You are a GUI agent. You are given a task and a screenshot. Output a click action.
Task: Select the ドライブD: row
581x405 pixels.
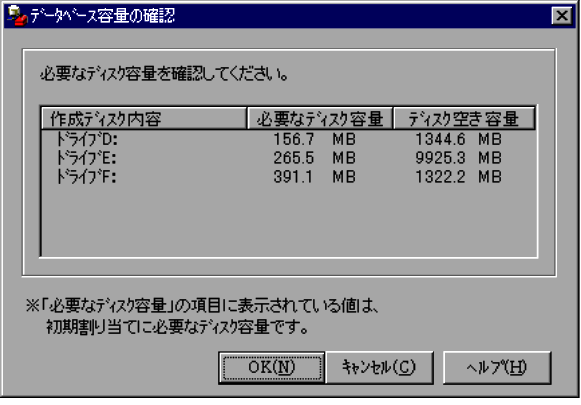click(288, 139)
